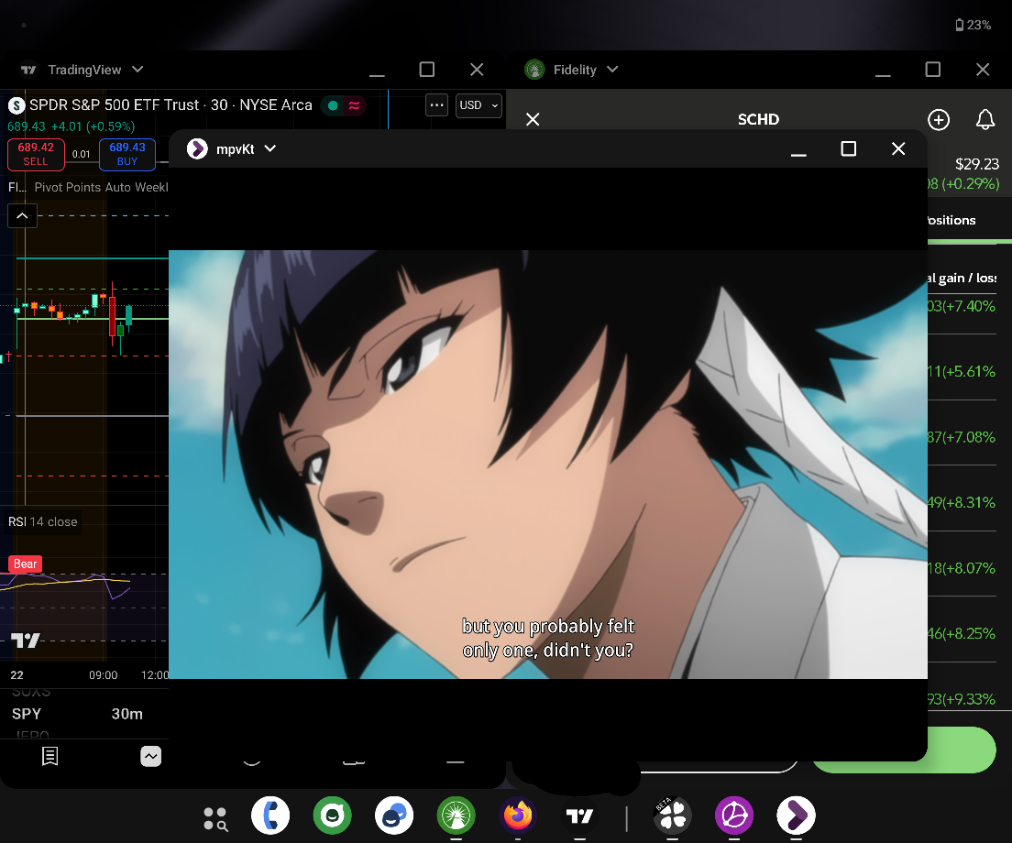Viewport: 1012px width, 843px height.
Task: Click the +7.40% gain row in Fidelity
Action: [x=962, y=306]
